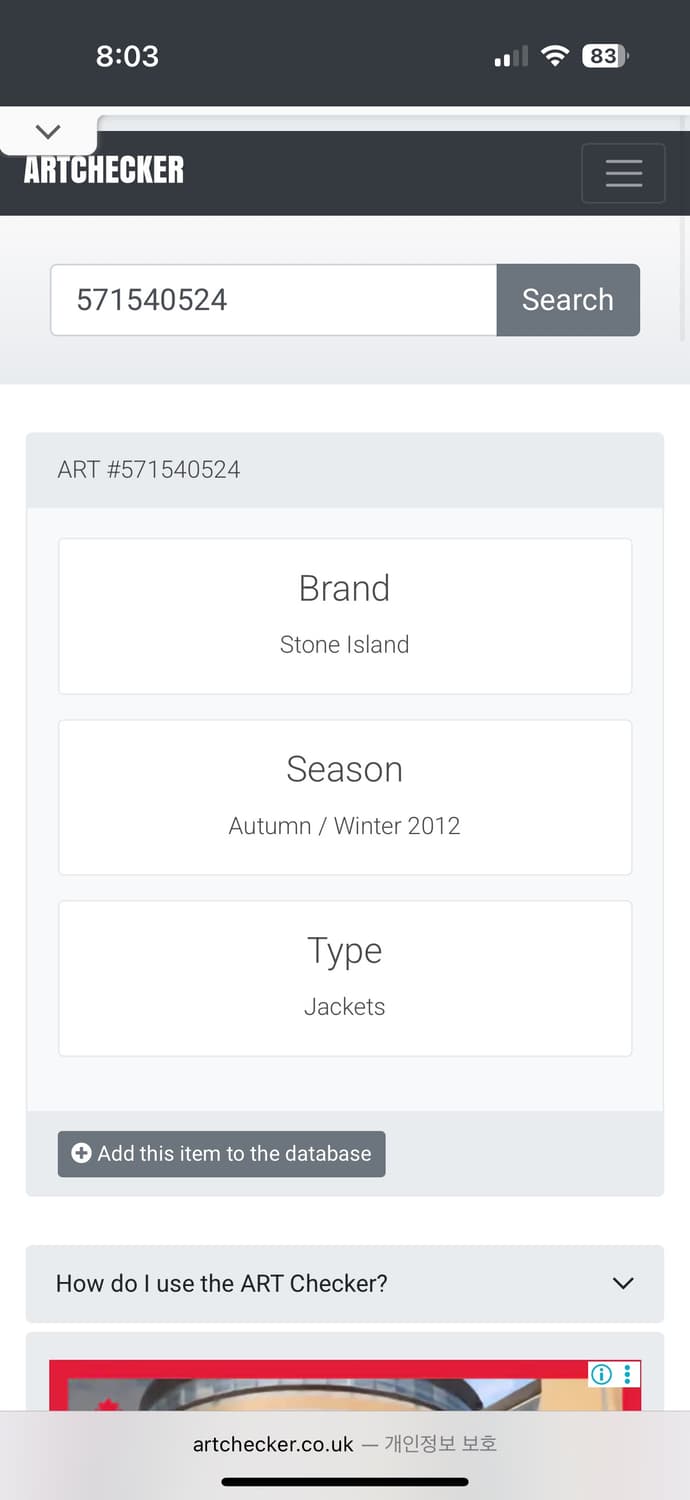Tap the cellular signal bars icon
Image resolution: width=690 pixels, height=1500 pixels.
(x=510, y=58)
